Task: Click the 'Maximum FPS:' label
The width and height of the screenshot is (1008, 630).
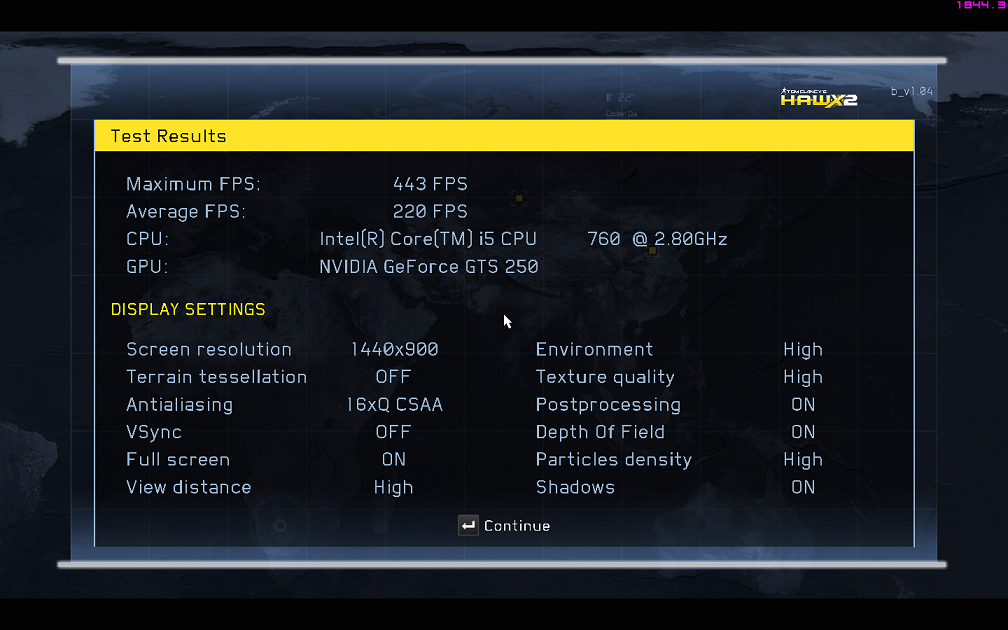Action: pyautogui.click(x=194, y=184)
